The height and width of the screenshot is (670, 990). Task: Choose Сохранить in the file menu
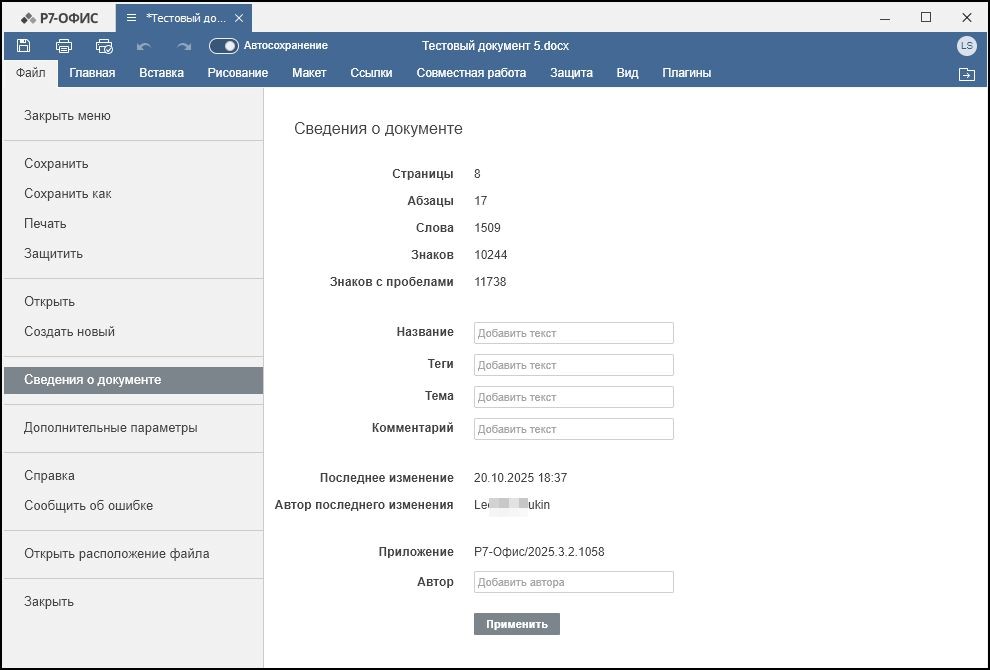point(133,164)
